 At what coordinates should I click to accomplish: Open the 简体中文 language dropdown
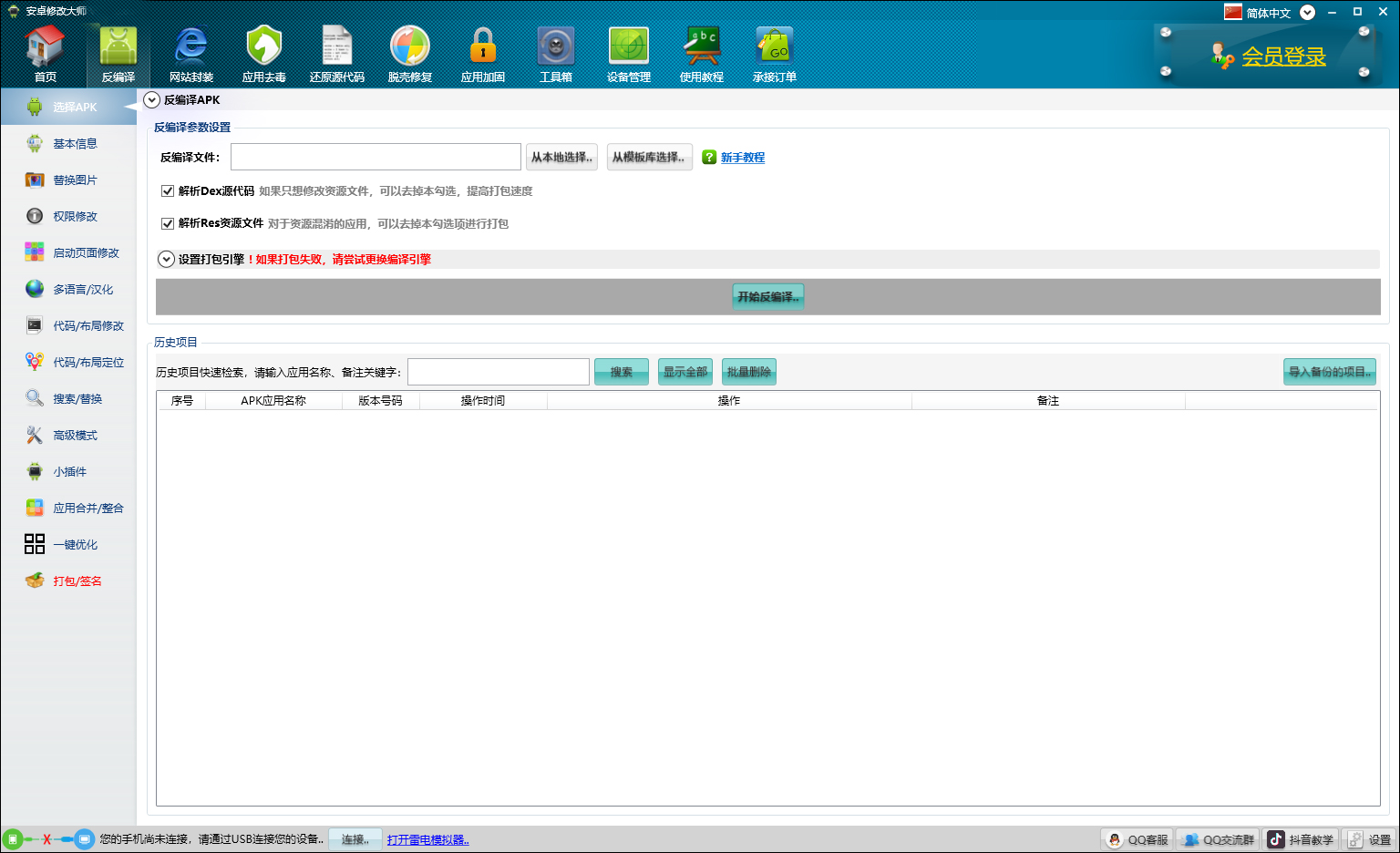point(1307,13)
